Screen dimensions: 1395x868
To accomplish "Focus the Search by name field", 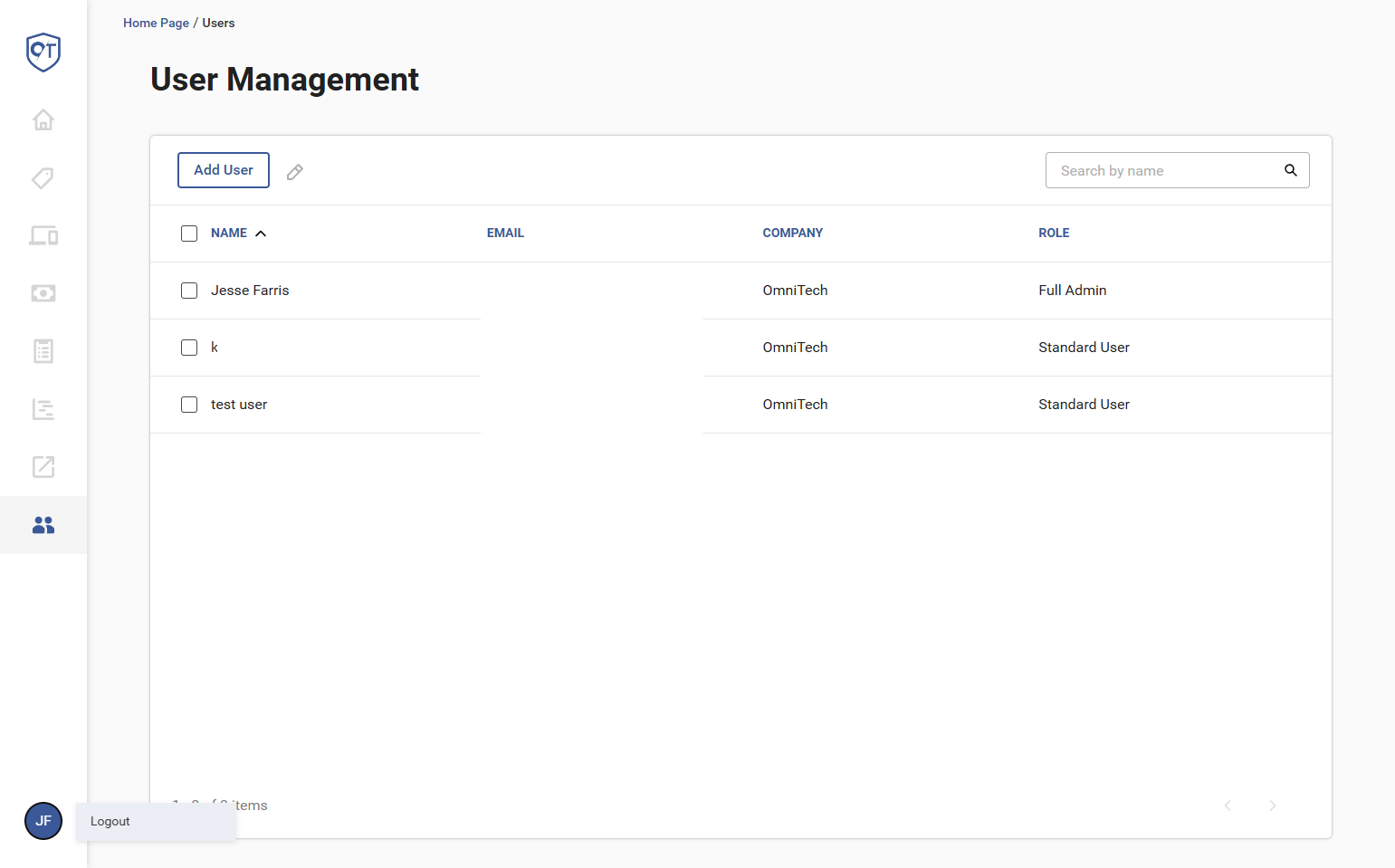I will [x=1177, y=170].
